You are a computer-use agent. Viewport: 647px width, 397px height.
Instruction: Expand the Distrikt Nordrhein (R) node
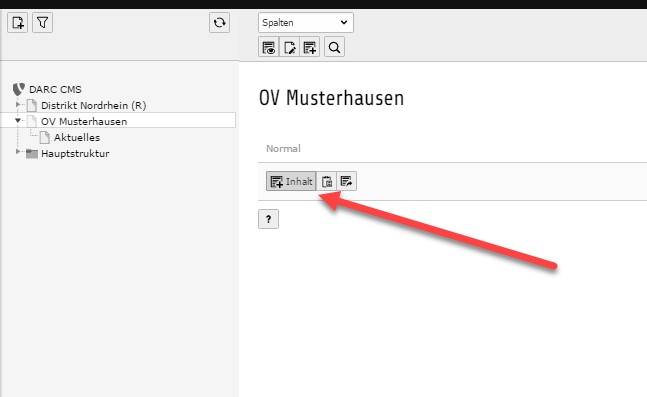click(18, 105)
